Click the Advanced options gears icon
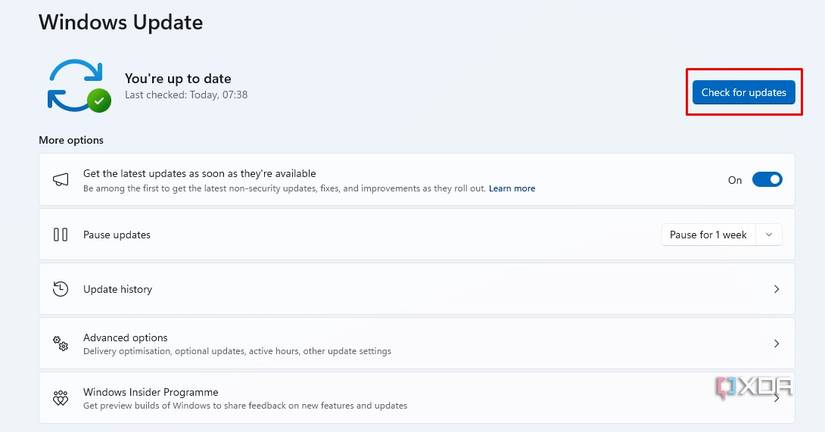This screenshot has width=825, height=432. [x=61, y=344]
